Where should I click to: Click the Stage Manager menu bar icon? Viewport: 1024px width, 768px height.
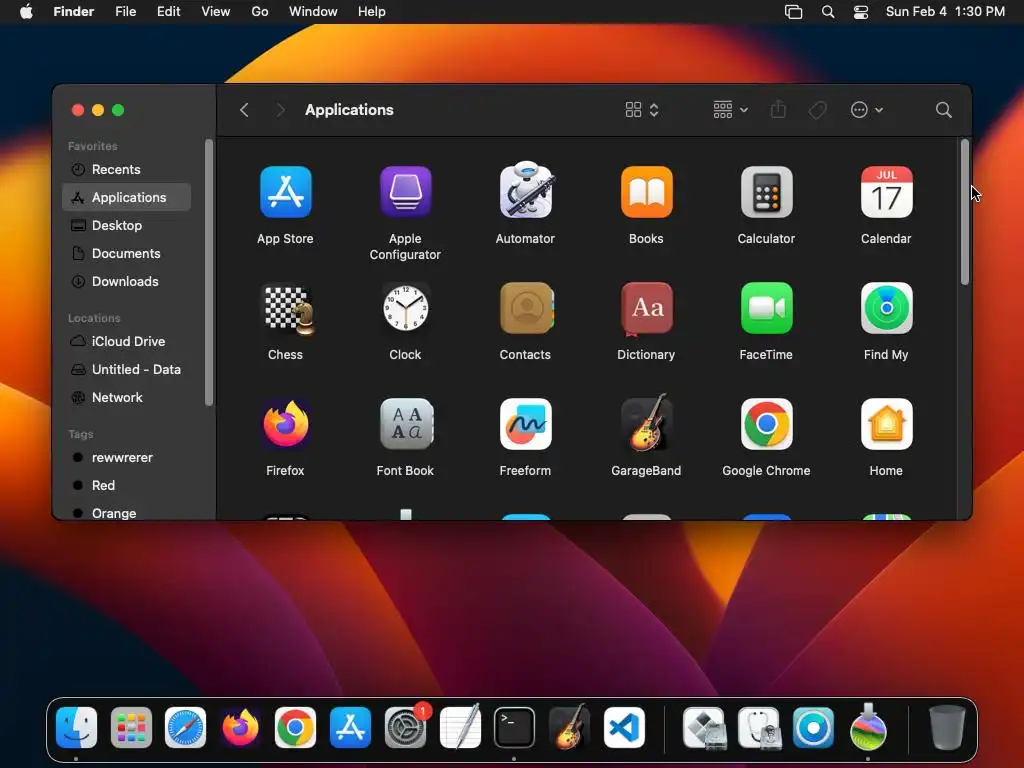793,12
